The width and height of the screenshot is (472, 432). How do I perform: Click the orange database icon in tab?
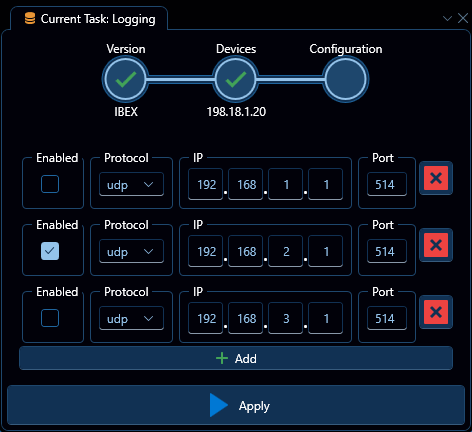pyautogui.click(x=30, y=19)
